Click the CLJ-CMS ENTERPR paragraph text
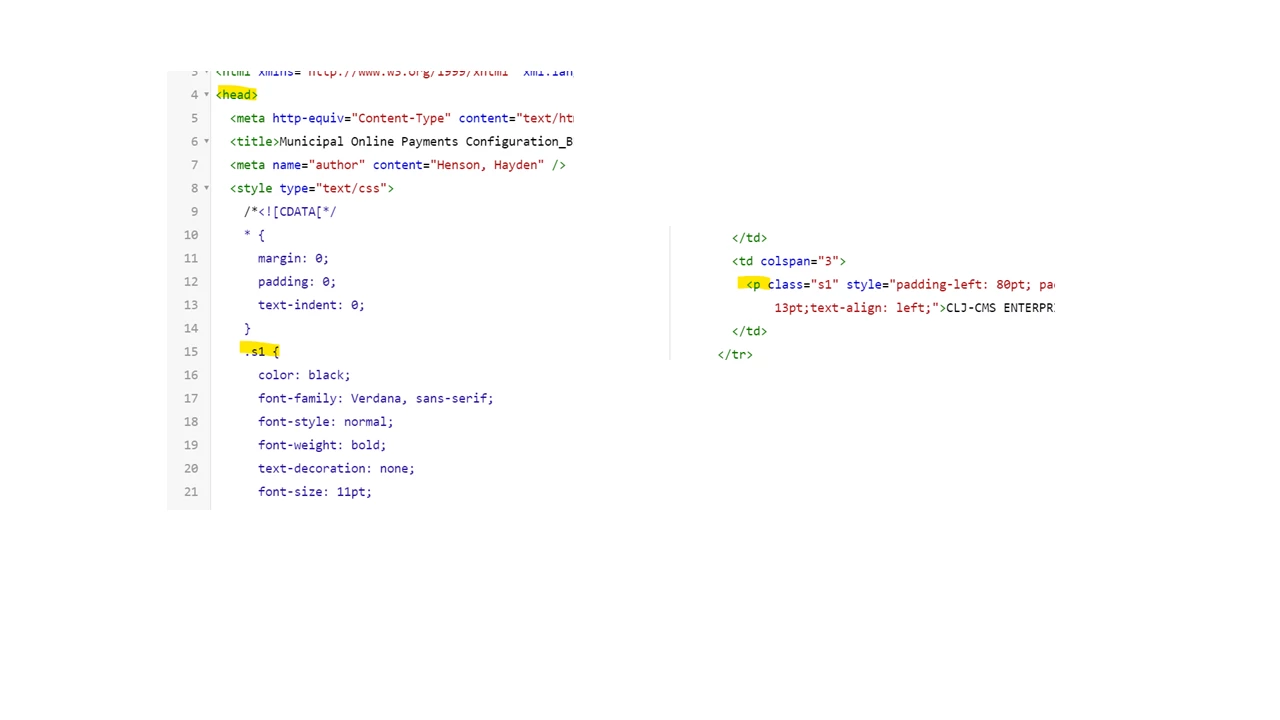Screen dimensions: 1280x720 pos(1000,308)
